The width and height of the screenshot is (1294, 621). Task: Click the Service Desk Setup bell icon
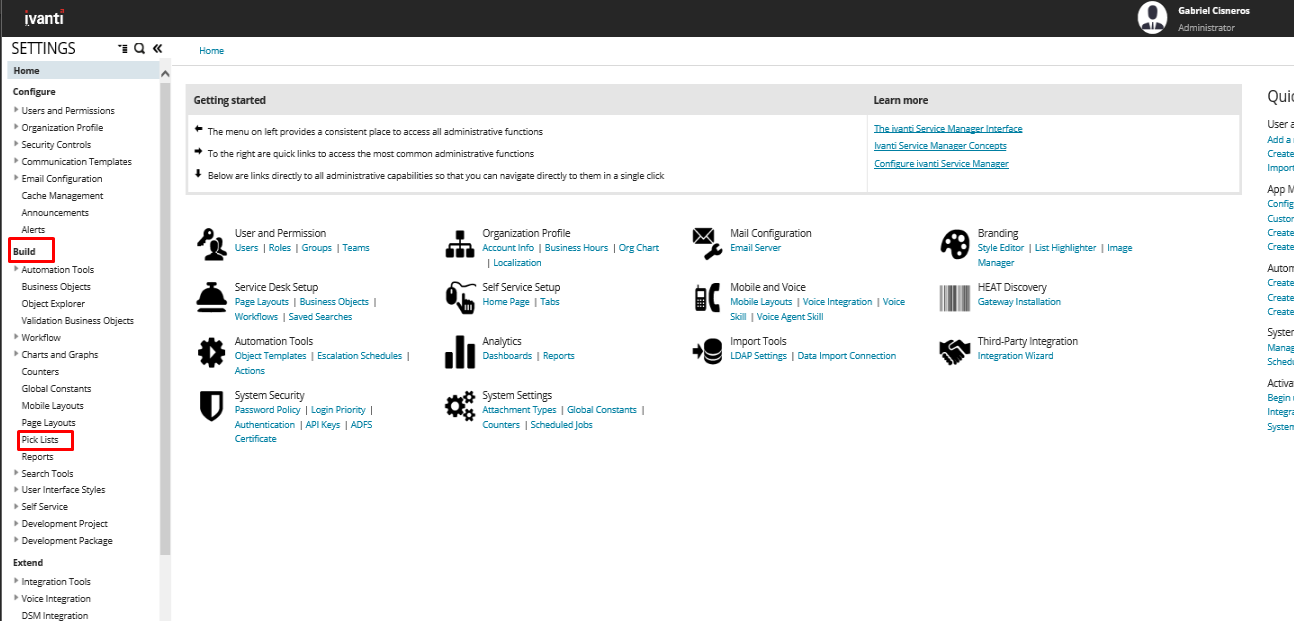pyautogui.click(x=211, y=298)
